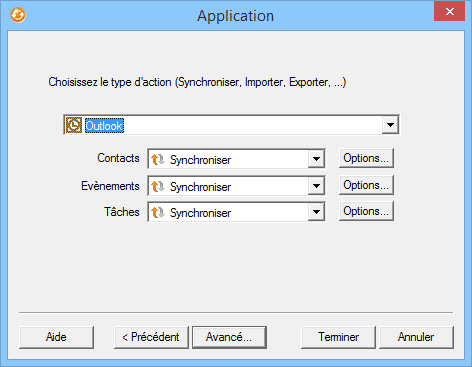
Task: Expand the Evènements action dropdown arrow
Action: point(316,186)
